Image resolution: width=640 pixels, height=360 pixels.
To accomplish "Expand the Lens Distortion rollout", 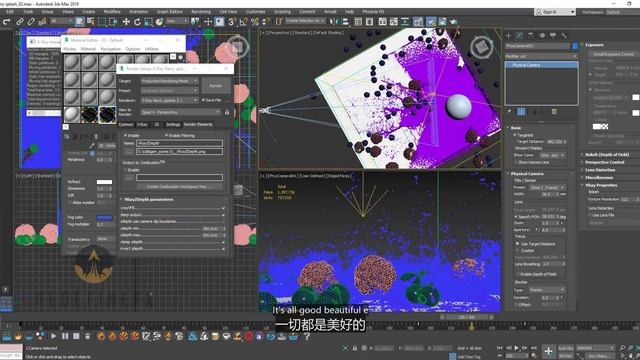I will pos(600,170).
